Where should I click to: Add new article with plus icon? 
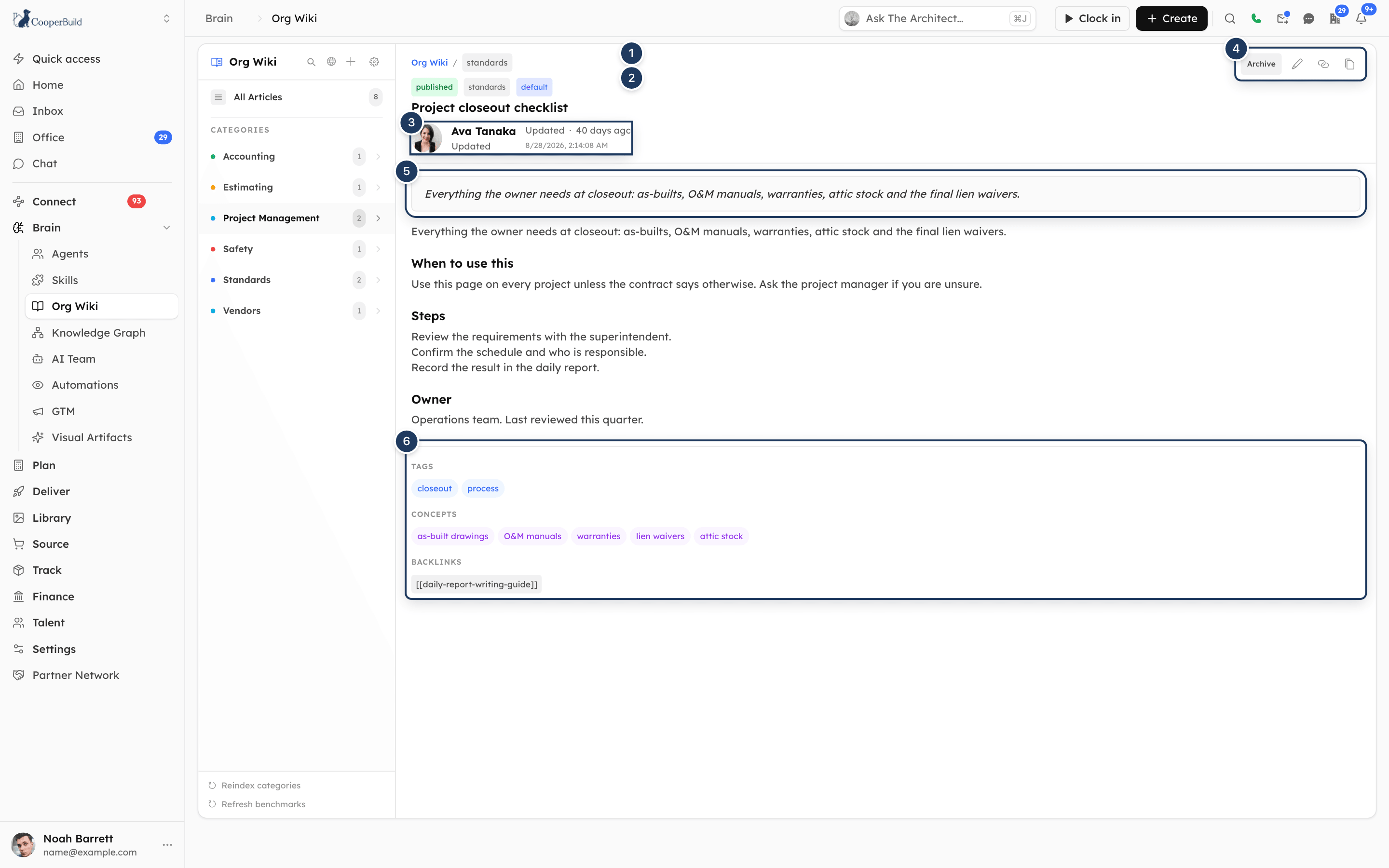point(351,61)
